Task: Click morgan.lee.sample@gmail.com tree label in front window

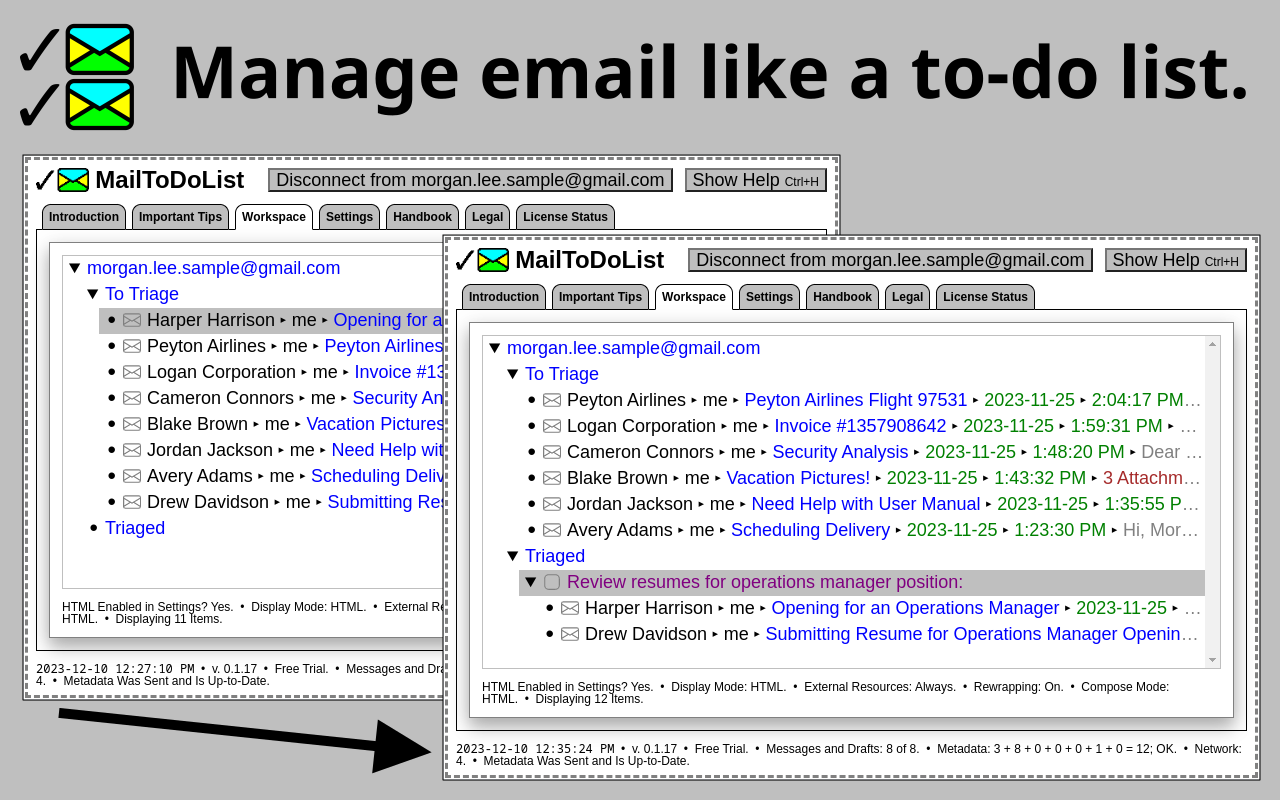Action: (633, 348)
